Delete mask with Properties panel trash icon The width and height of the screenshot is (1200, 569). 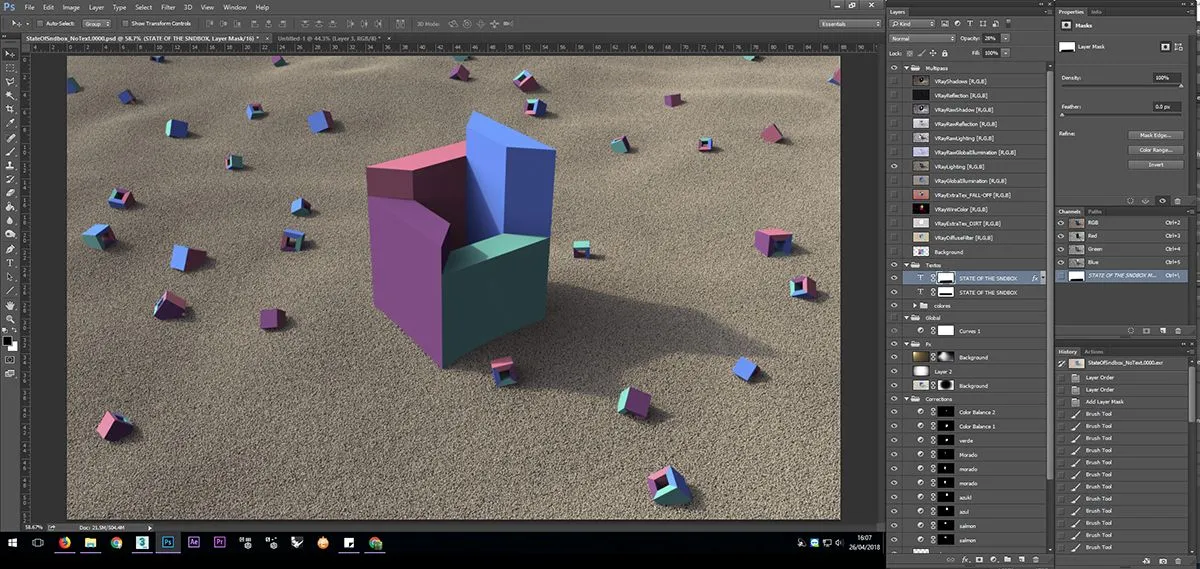click(x=1178, y=201)
